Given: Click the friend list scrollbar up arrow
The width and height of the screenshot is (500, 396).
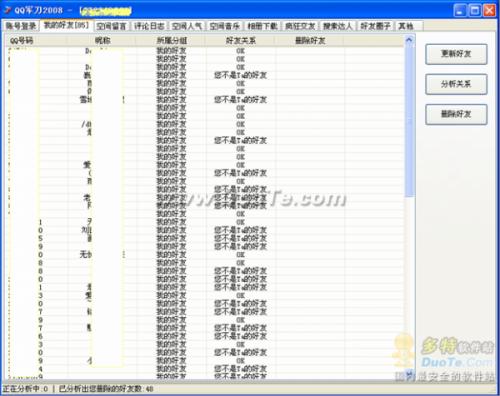Looking at the screenshot, I should pyautogui.click(x=409, y=40).
